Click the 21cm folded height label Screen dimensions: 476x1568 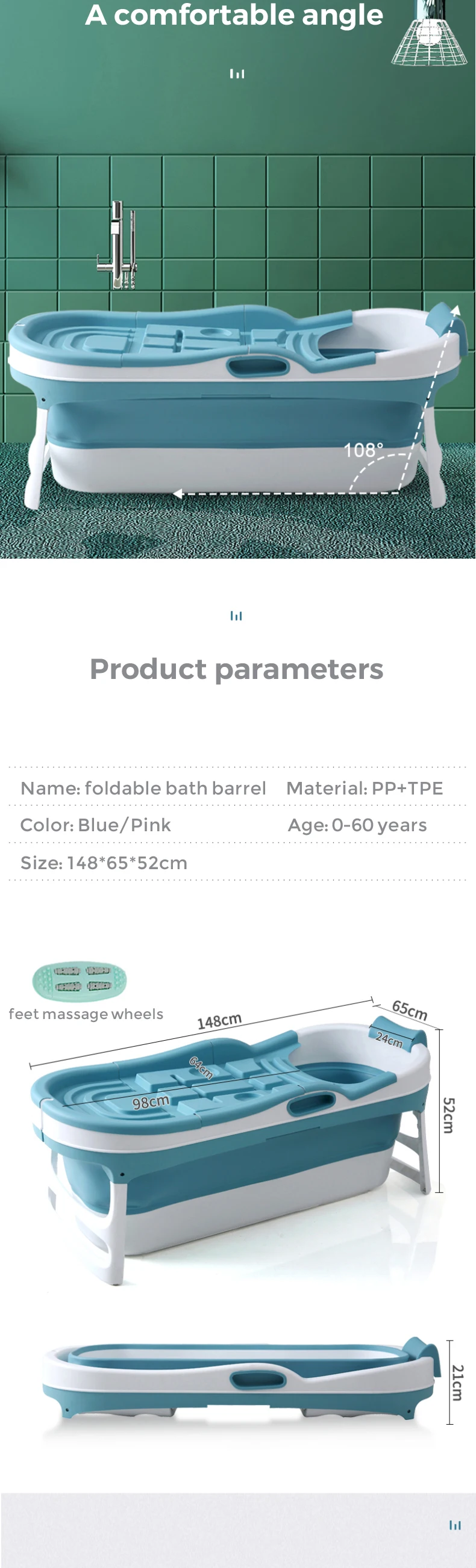tap(458, 1383)
